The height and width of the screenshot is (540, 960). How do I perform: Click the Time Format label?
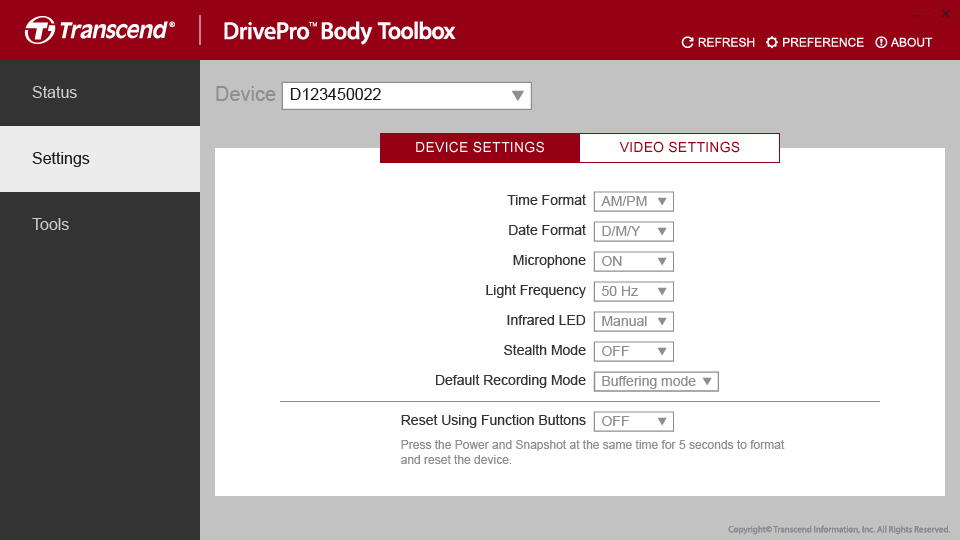pyautogui.click(x=546, y=200)
